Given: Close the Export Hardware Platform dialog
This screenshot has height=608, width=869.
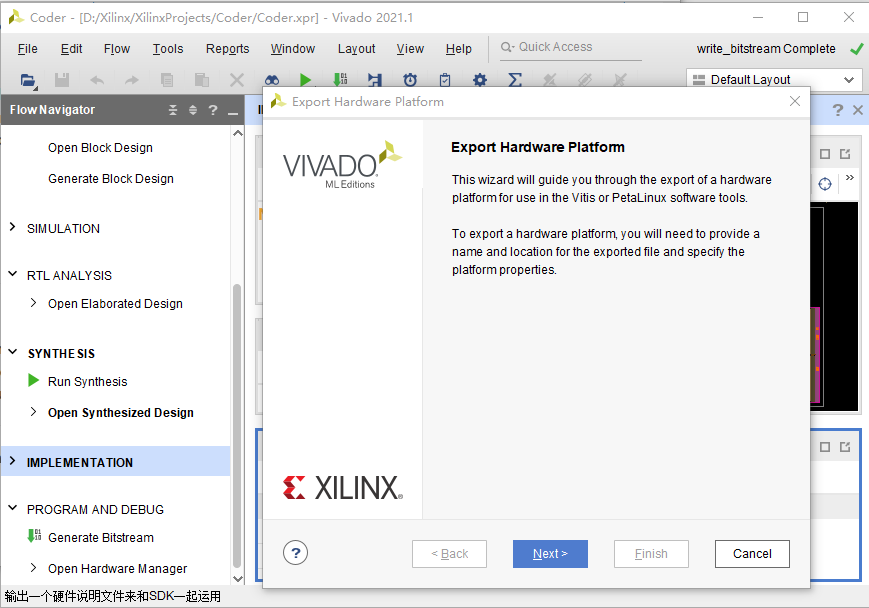Looking at the screenshot, I should (x=795, y=101).
